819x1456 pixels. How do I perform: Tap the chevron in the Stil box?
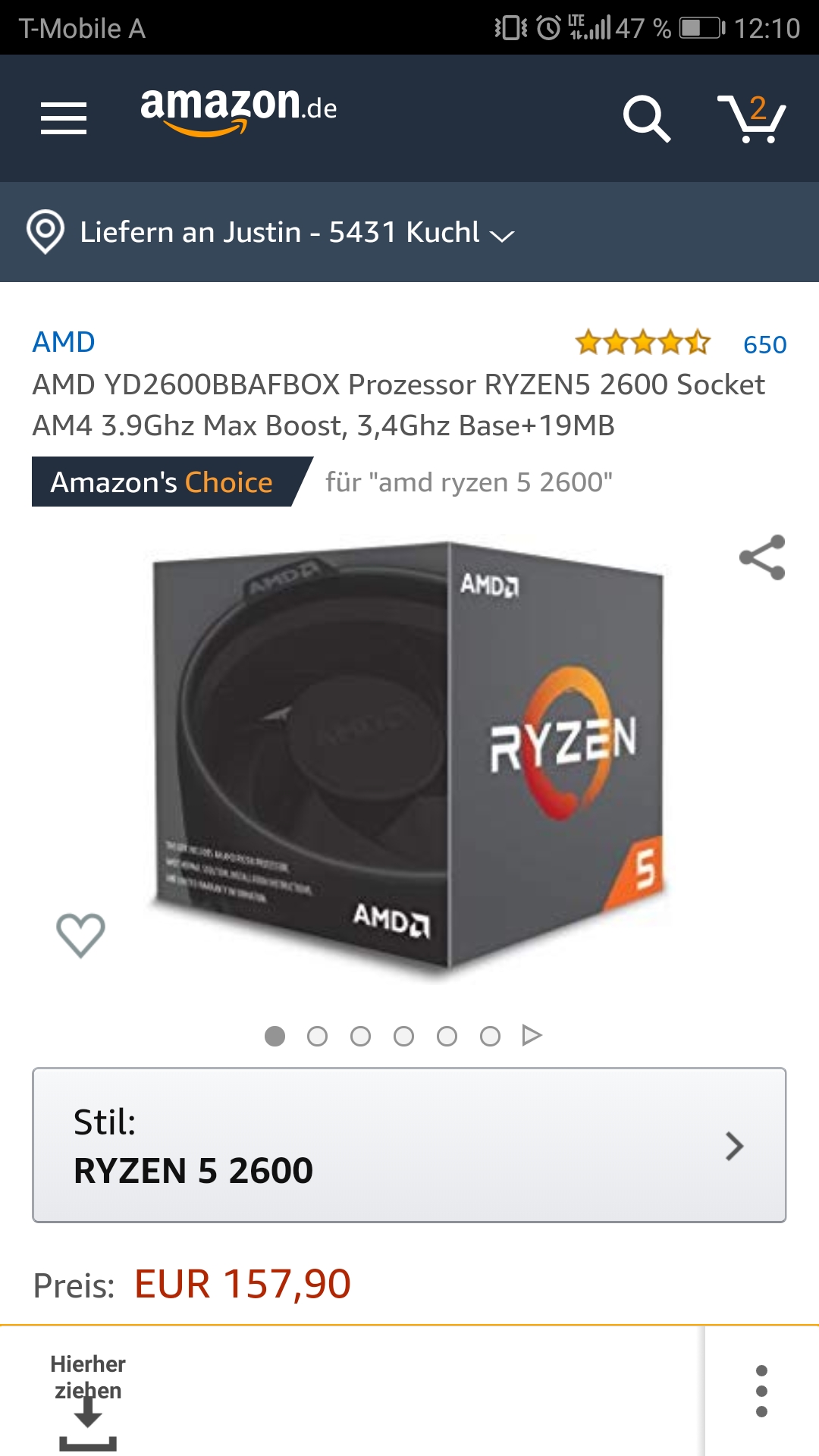tap(734, 1146)
